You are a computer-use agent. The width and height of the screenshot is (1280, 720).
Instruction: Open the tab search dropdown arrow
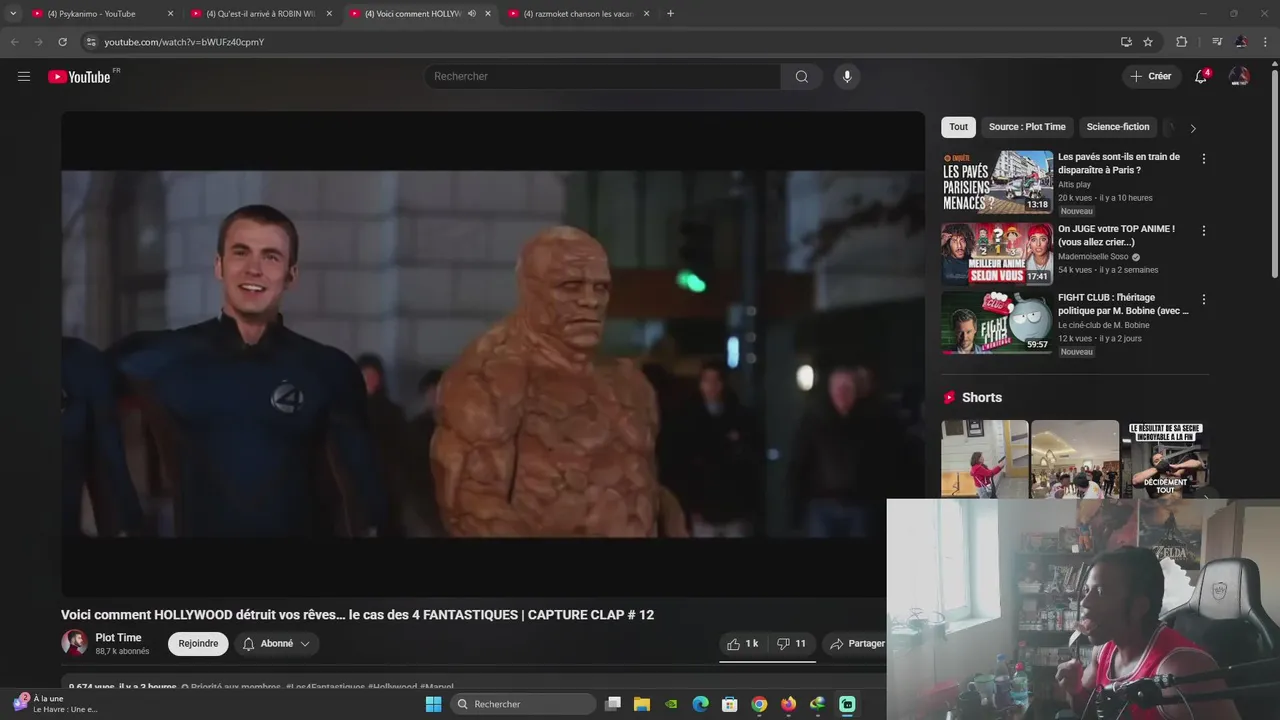coord(13,14)
